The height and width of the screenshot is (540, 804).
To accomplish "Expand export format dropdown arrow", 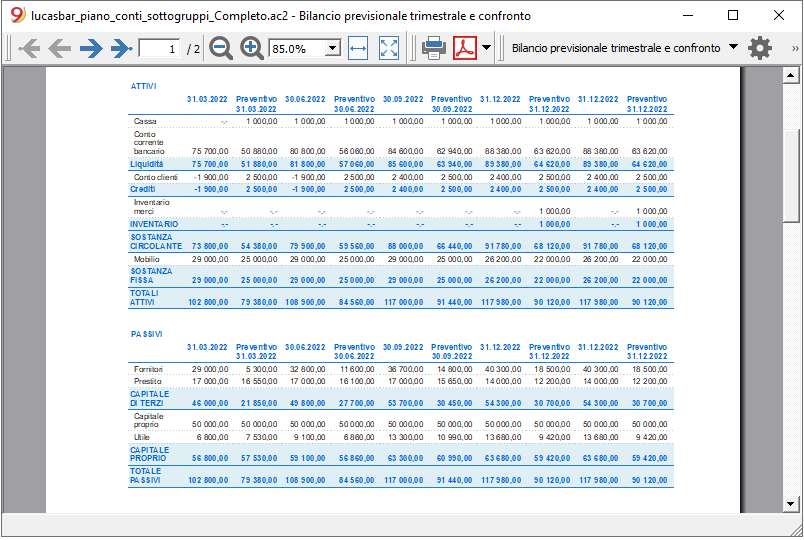I will pos(486,48).
